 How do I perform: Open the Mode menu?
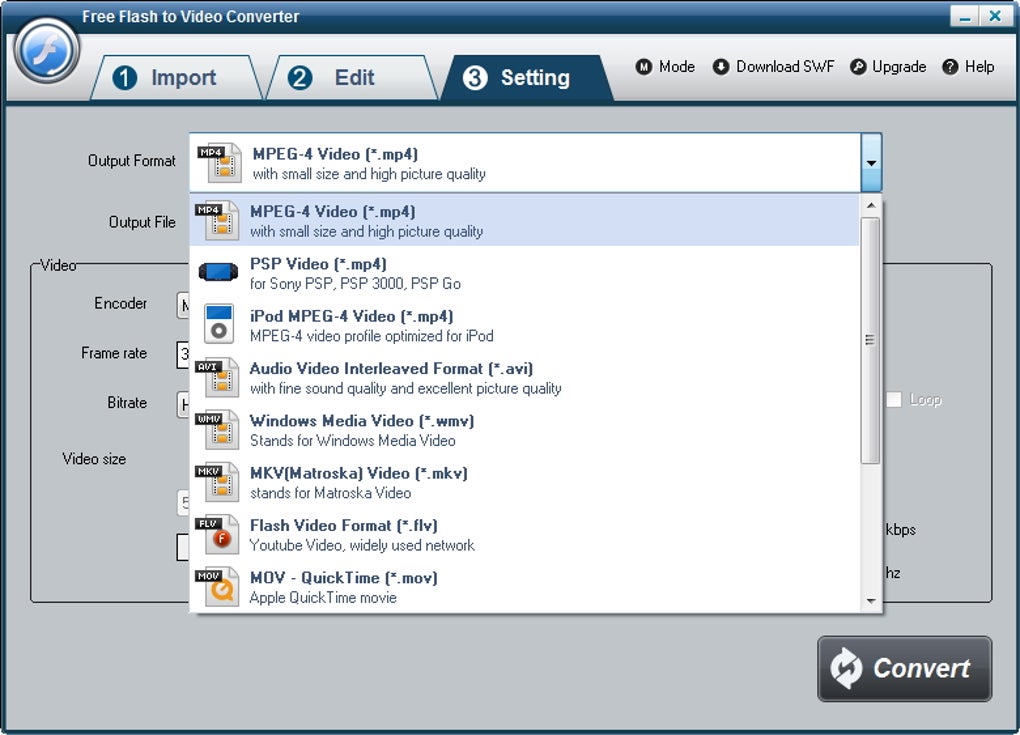[x=665, y=67]
